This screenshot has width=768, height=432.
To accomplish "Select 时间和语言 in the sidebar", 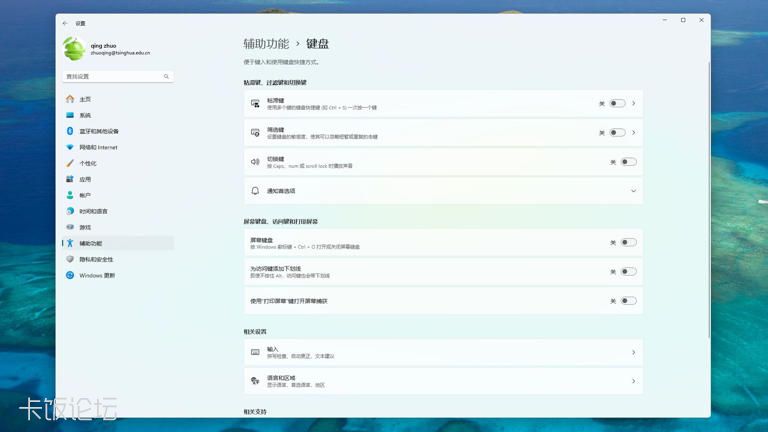I will [x=94, y=211].
